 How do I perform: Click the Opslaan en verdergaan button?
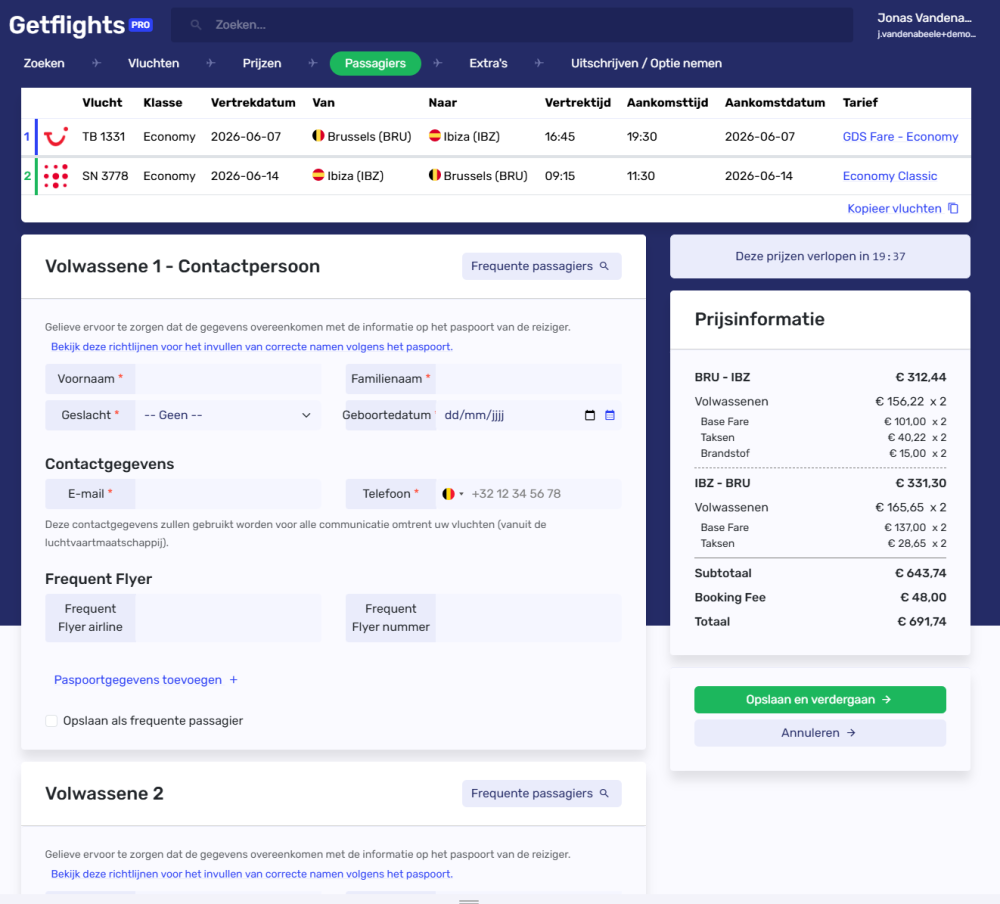pyautogui.click(x=819, y=699)
